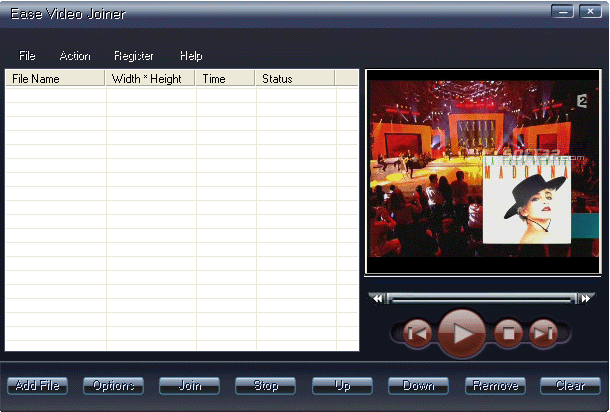The height and width of the screenshot is (412, 610).
Task: Move selected file Up
Action: (342, 386)
